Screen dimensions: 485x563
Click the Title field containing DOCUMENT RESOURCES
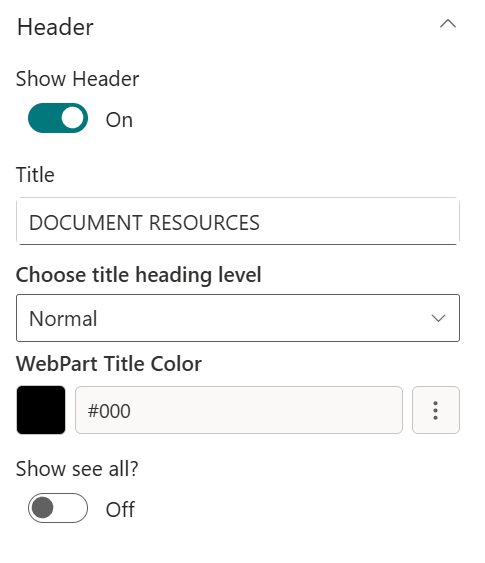238,221
